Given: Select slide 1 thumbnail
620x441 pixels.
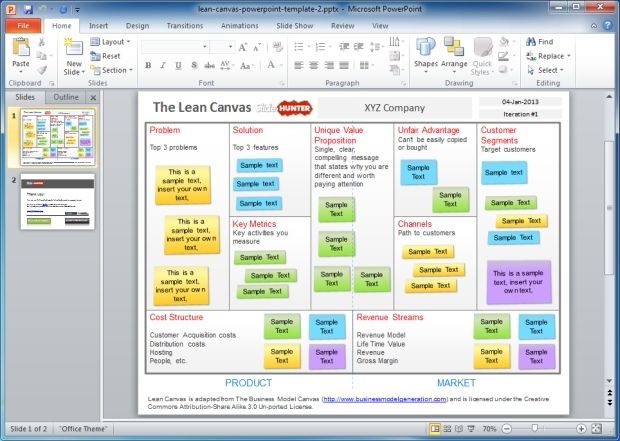Looking at the screenshot, I should [x=58, y=137].
